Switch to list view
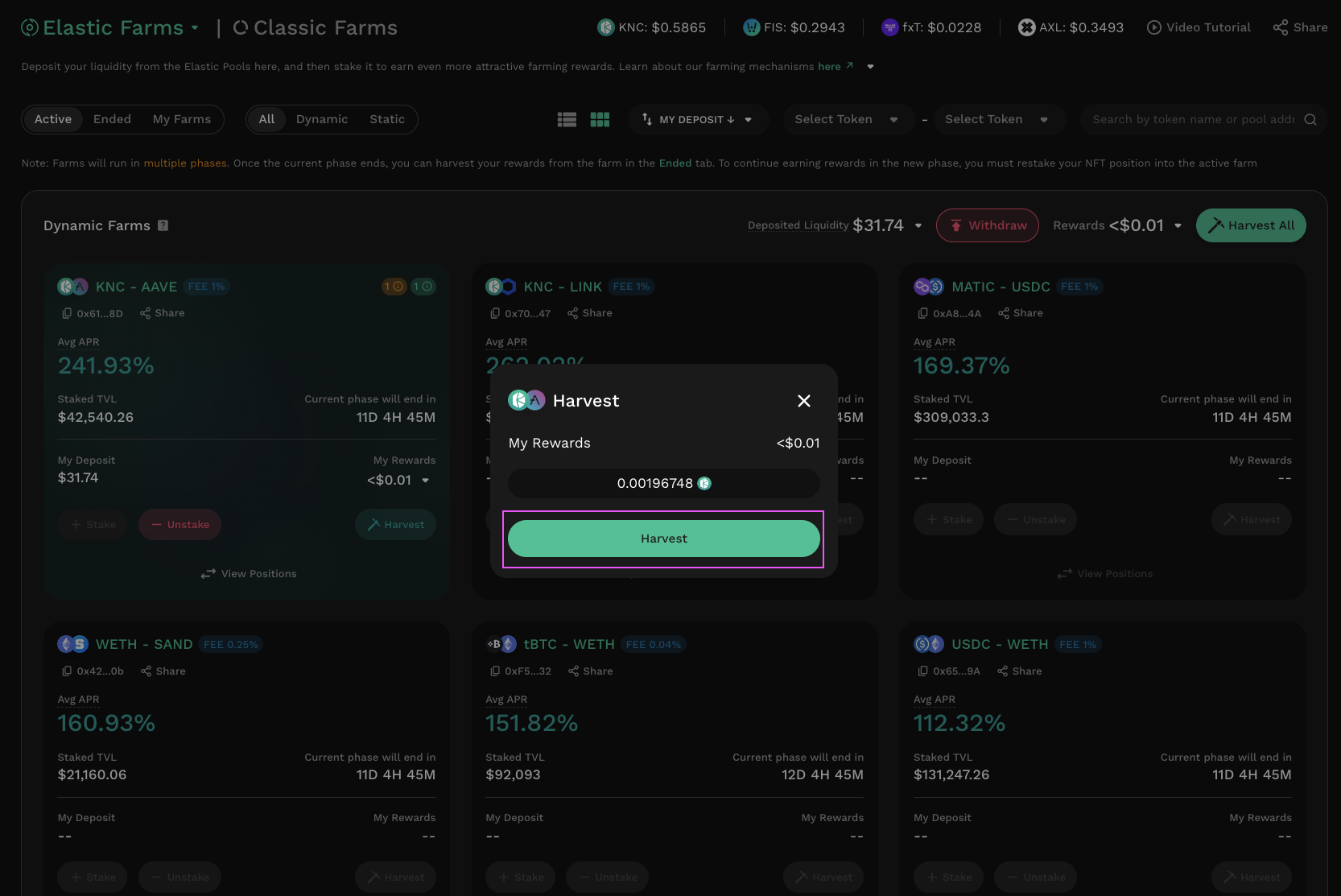Screen dimensions: 1341x896 coord(567,119)
